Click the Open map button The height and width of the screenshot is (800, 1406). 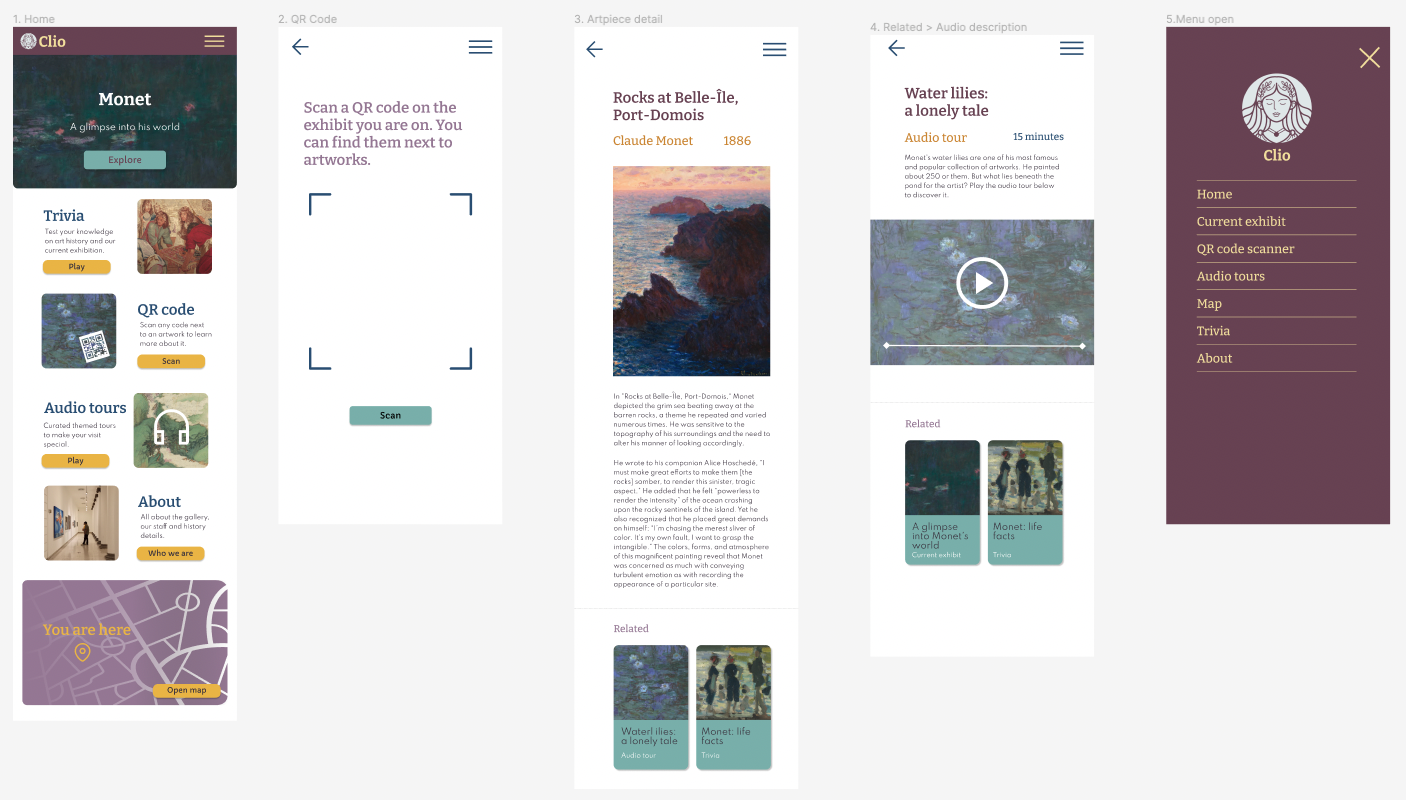click(187, 691)
